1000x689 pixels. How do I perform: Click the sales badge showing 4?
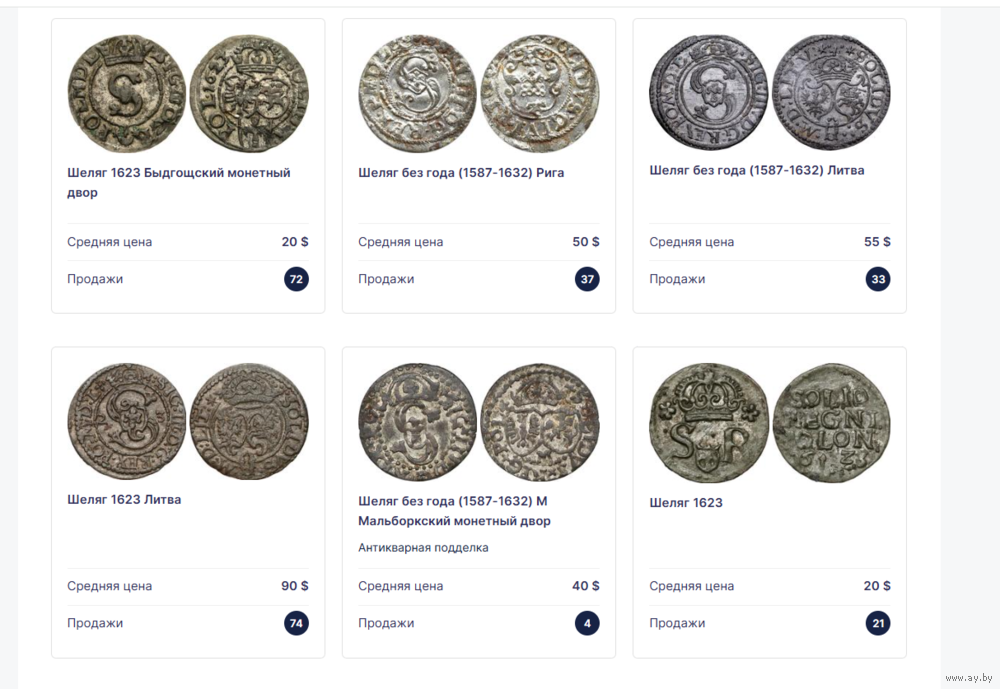(587, 623)
